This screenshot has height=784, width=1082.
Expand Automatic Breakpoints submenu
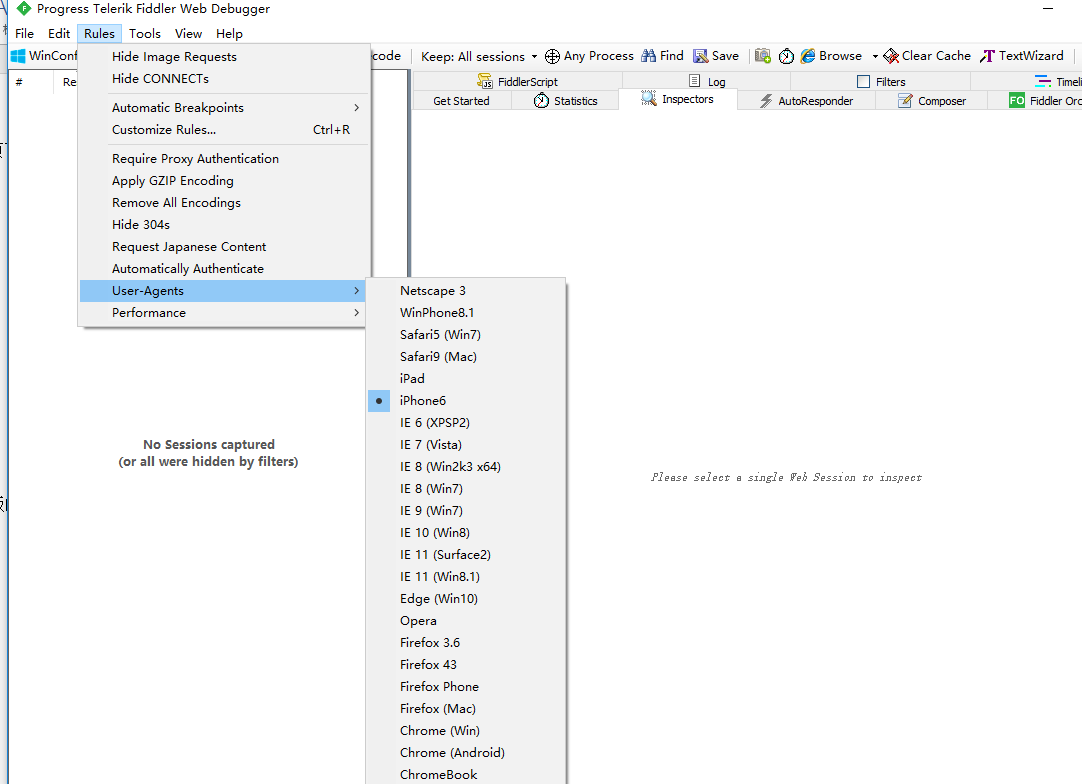click(x=224, y=108)
